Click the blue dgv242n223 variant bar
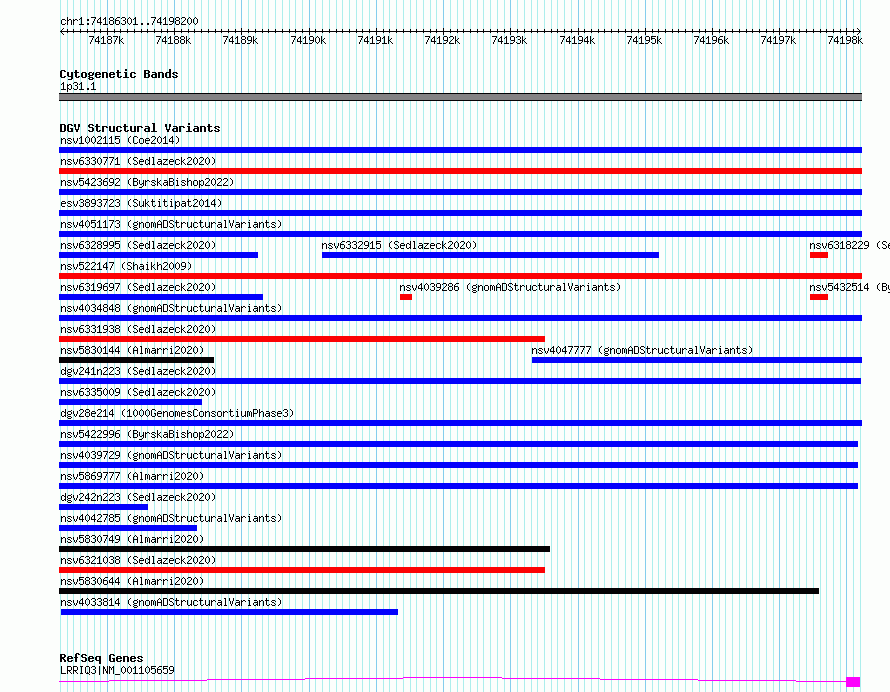 [x=103, y=507]
